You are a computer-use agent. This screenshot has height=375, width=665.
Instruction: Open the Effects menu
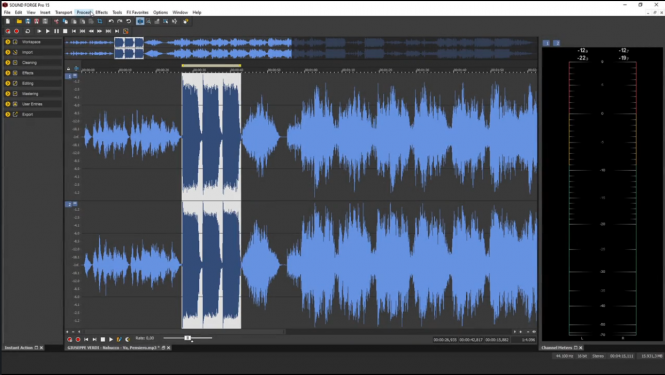(101, 12)
